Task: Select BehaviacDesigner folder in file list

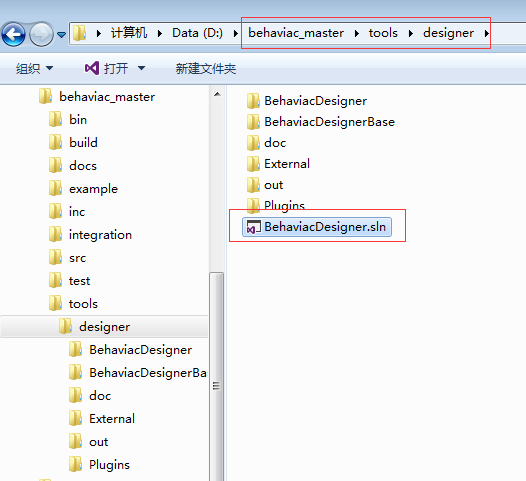Action: click(x=315, y=101)
